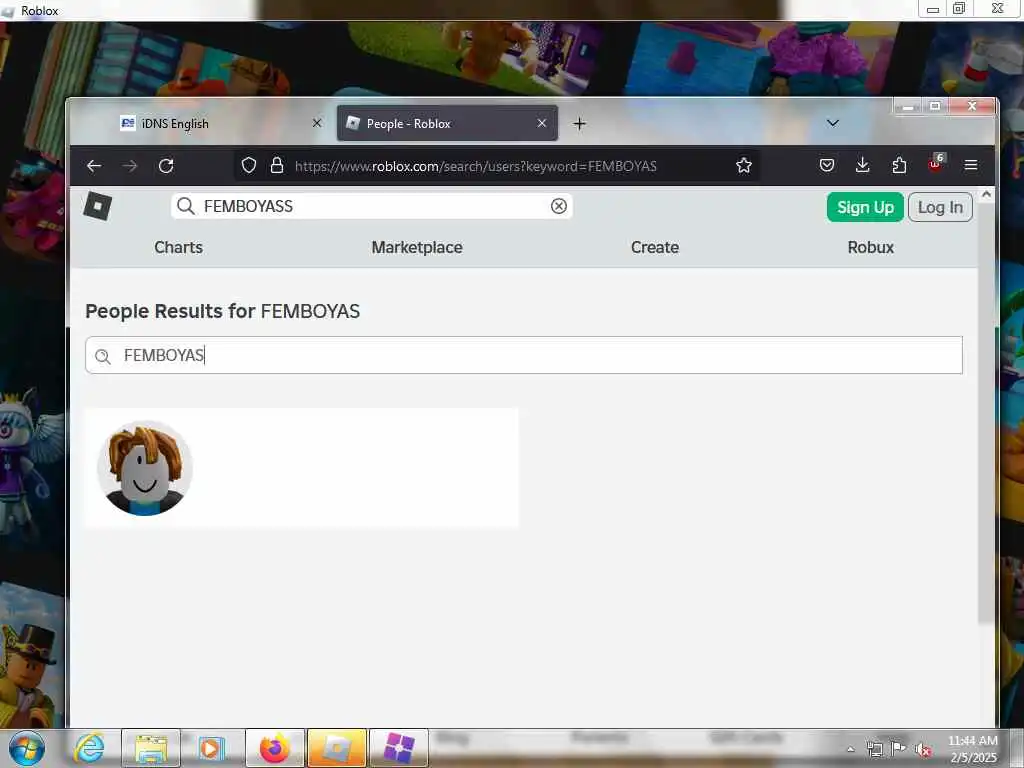
Task: Click the uBlock extension icon with badge
Action: point(935,163)
